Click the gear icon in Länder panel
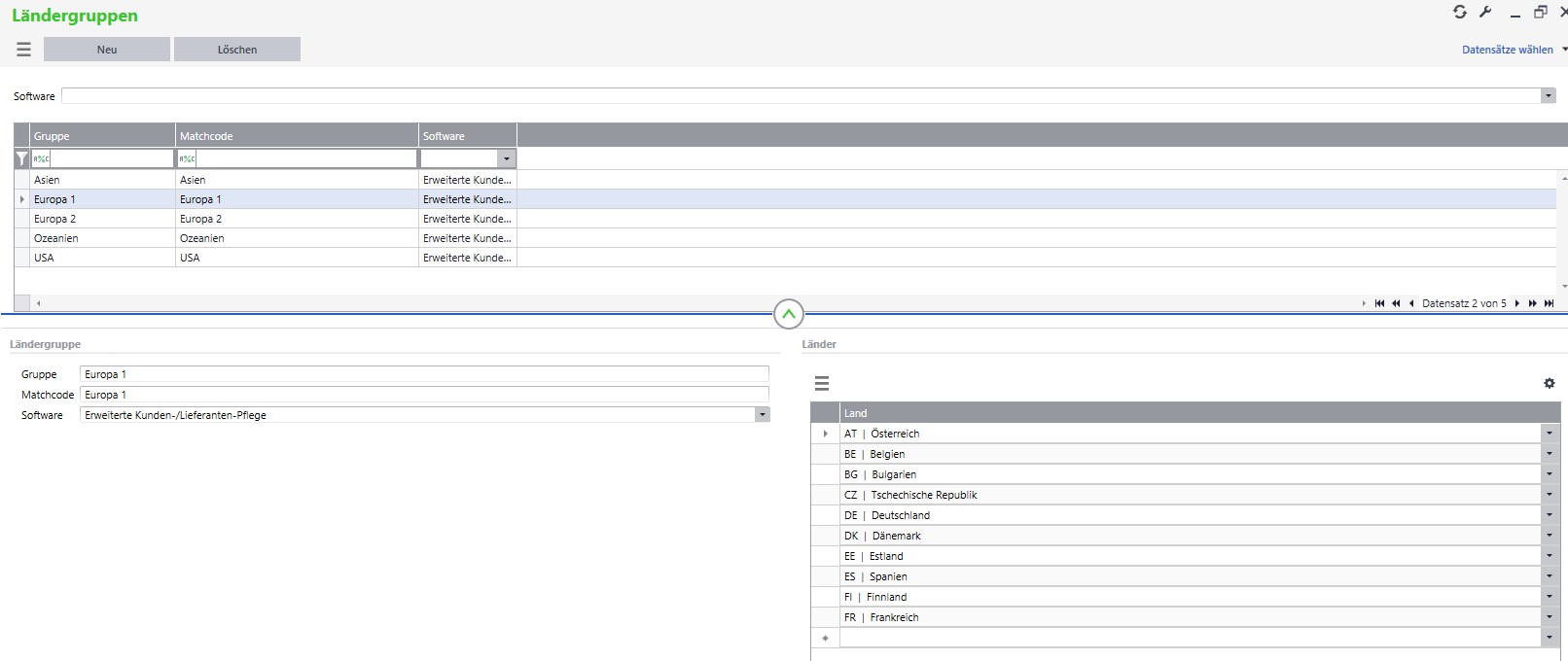 tap(1549, 383)
